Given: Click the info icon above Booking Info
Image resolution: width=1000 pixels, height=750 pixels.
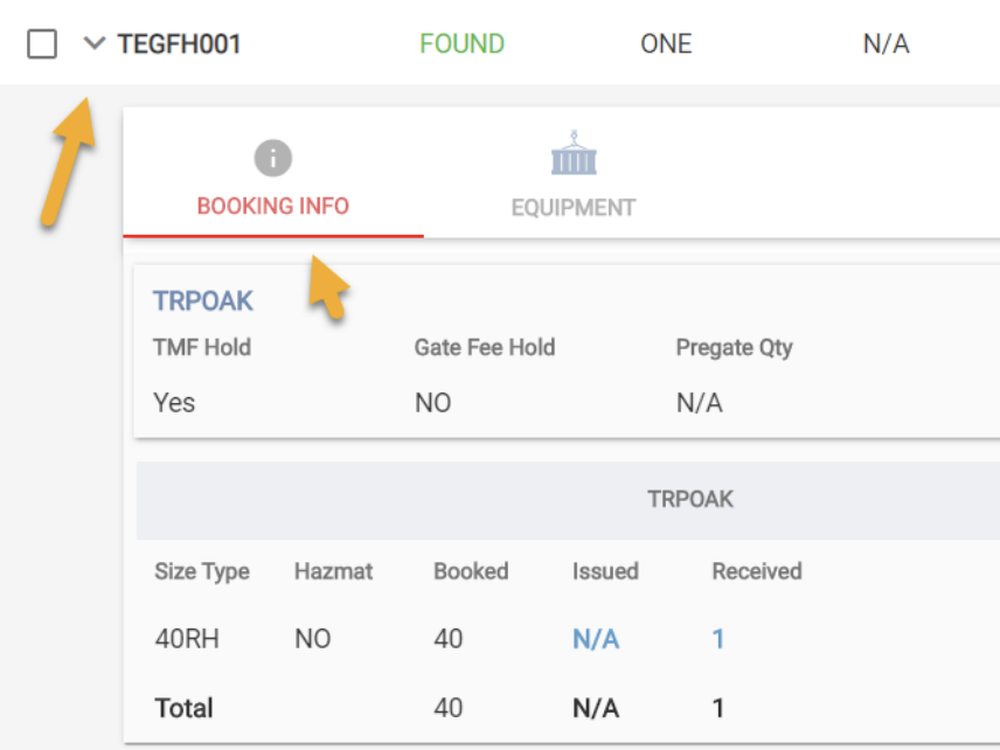Looking at the screenshot, I should (x=272, y=158).
